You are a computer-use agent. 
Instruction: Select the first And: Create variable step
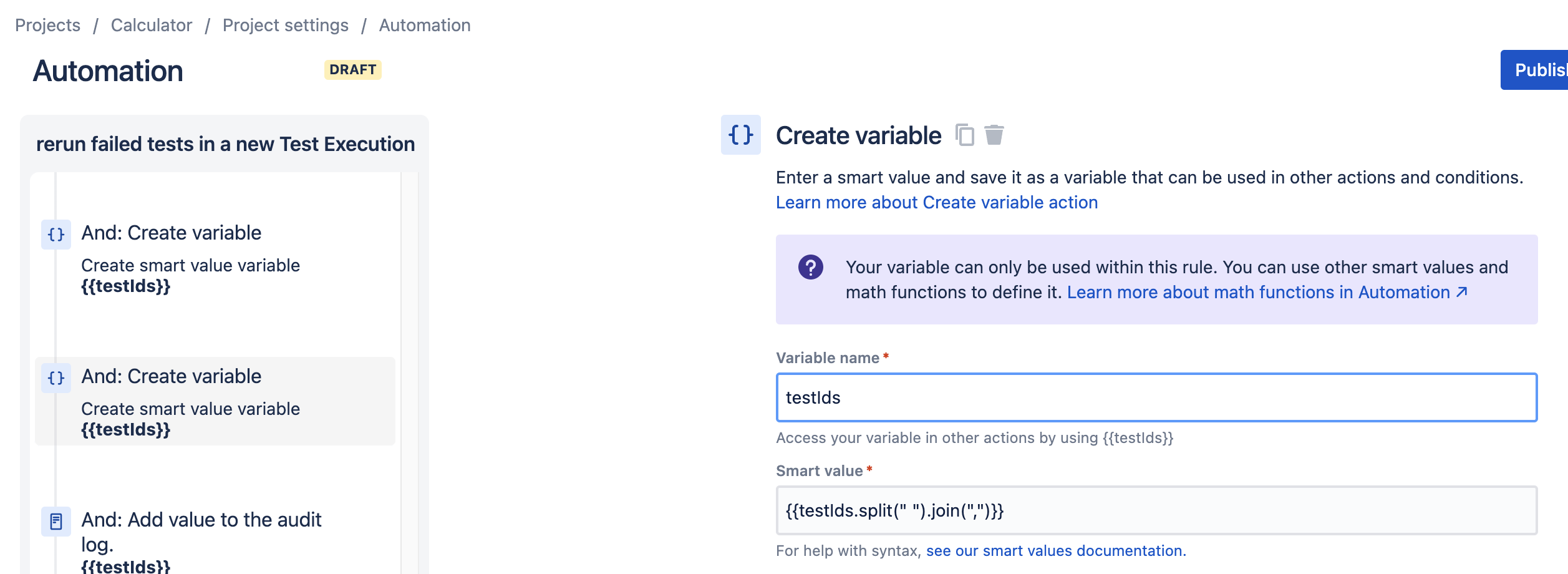tap(215, 258)
